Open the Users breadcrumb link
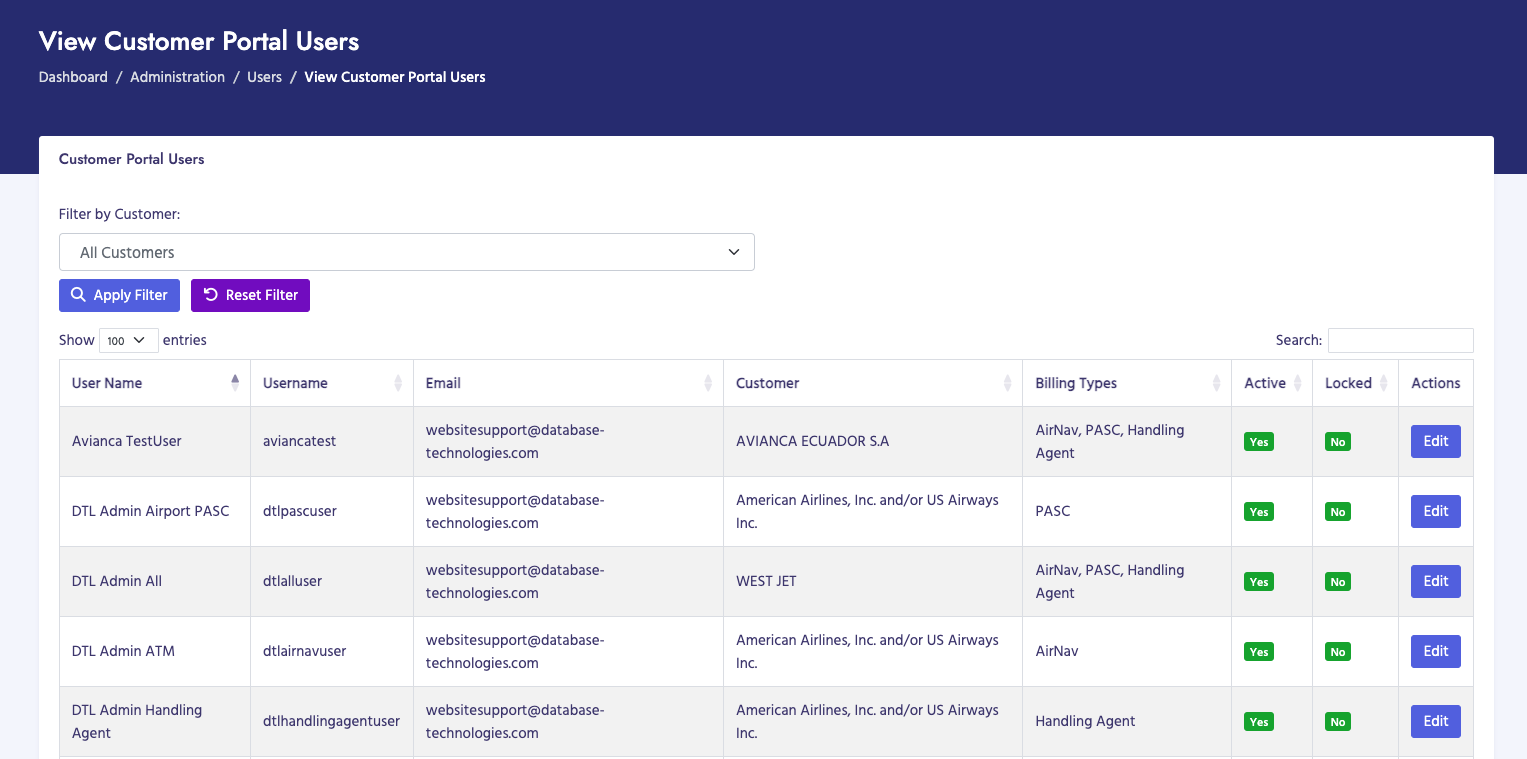Screen dimensions: 1527x759 (x=264, y=77)
